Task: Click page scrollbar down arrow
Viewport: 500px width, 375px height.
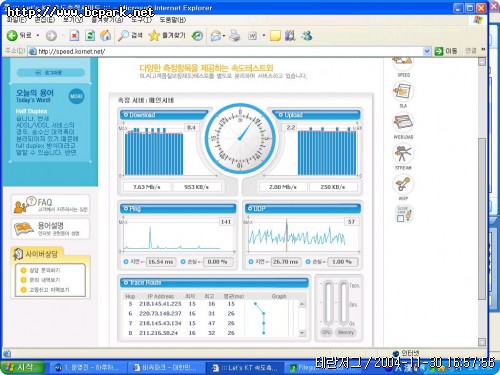Action: 482,342
